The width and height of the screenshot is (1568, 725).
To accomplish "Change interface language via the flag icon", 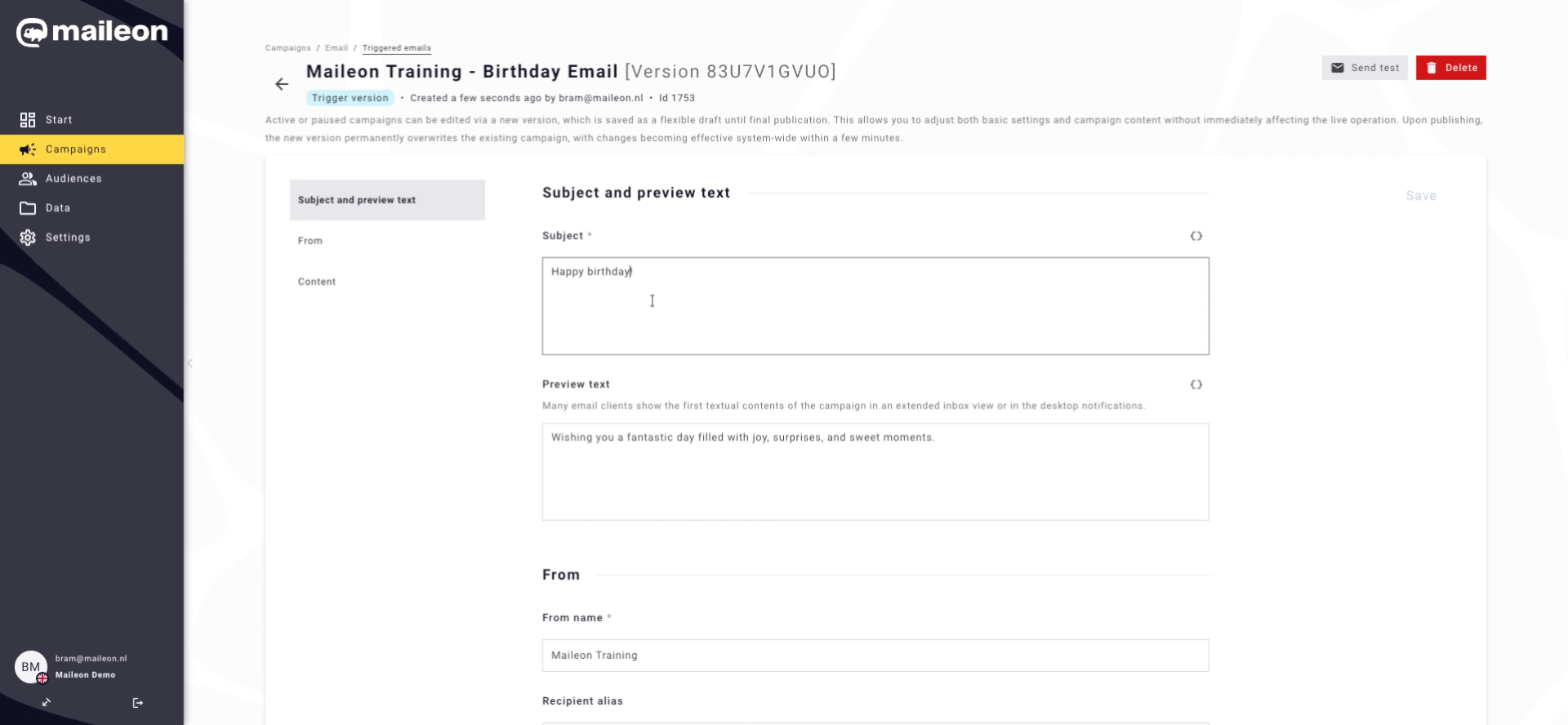I will [x=41, y=678].
